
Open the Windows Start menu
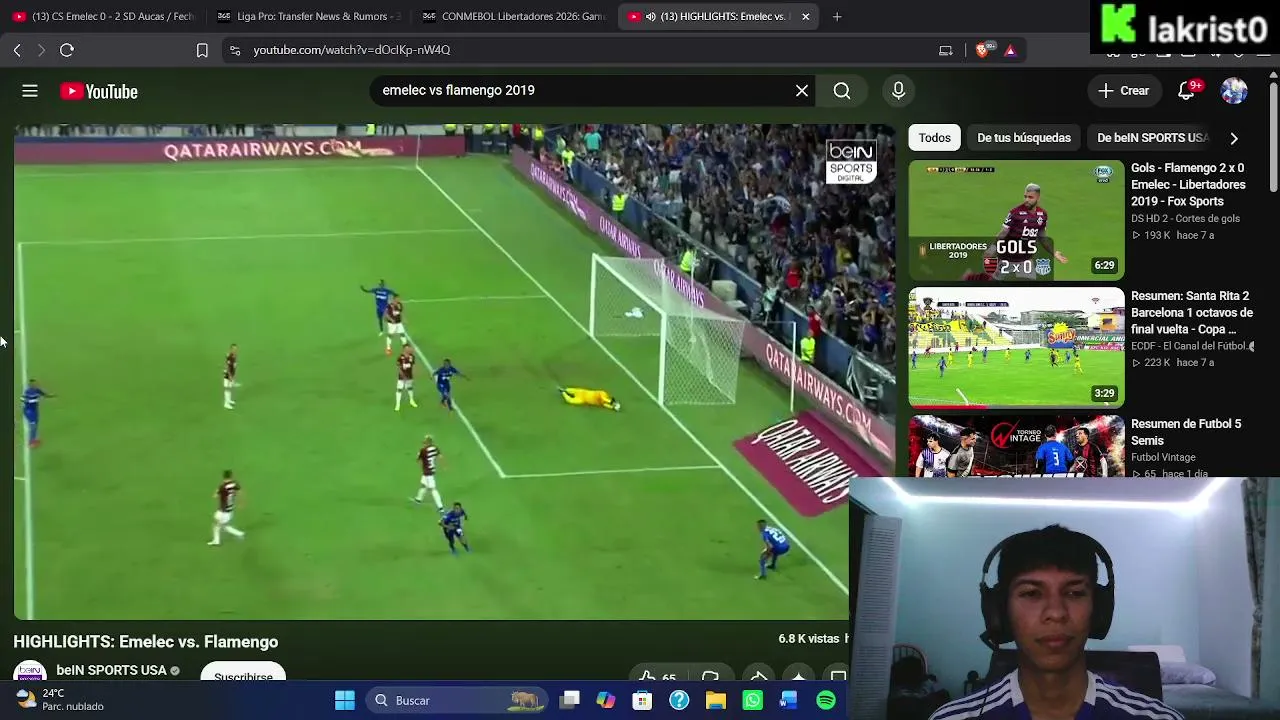coord(345,701)
